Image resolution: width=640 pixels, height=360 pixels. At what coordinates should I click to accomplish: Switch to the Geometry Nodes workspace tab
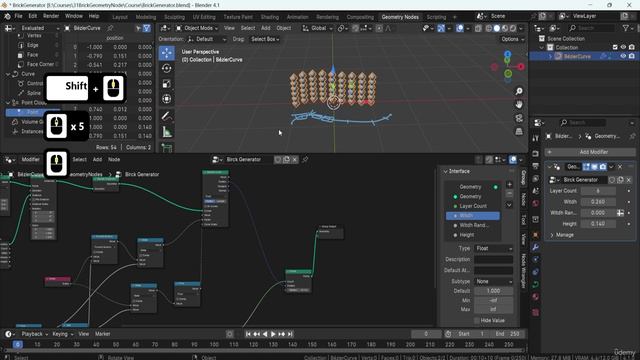pyautogui.click(x=400, y=17)
